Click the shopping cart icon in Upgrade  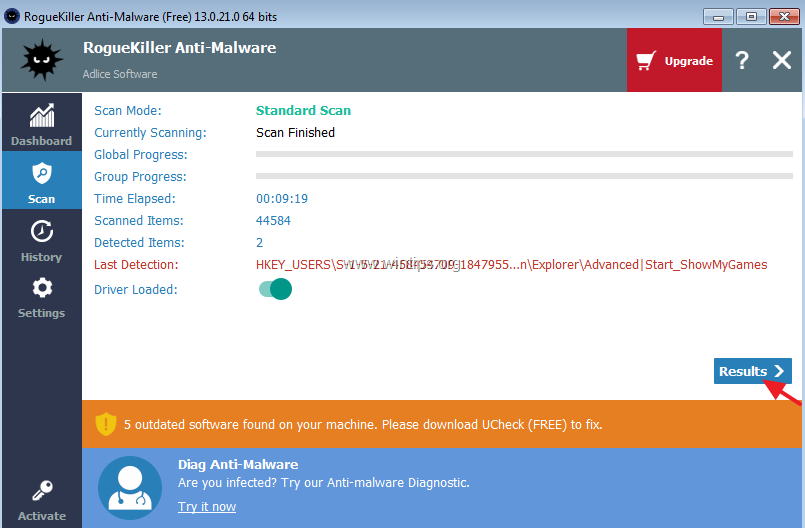[646, 61]
